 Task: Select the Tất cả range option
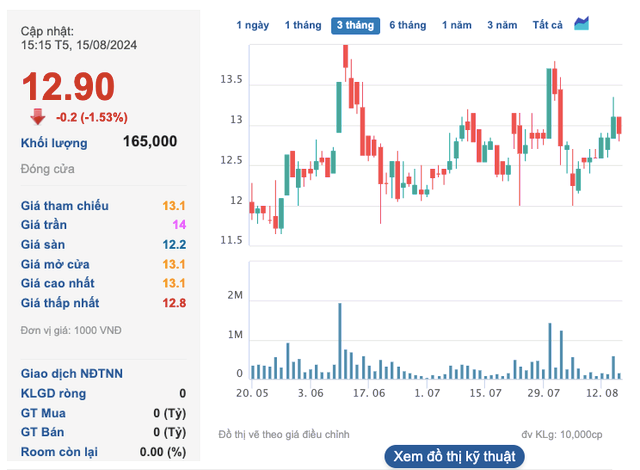click(548, 25)
